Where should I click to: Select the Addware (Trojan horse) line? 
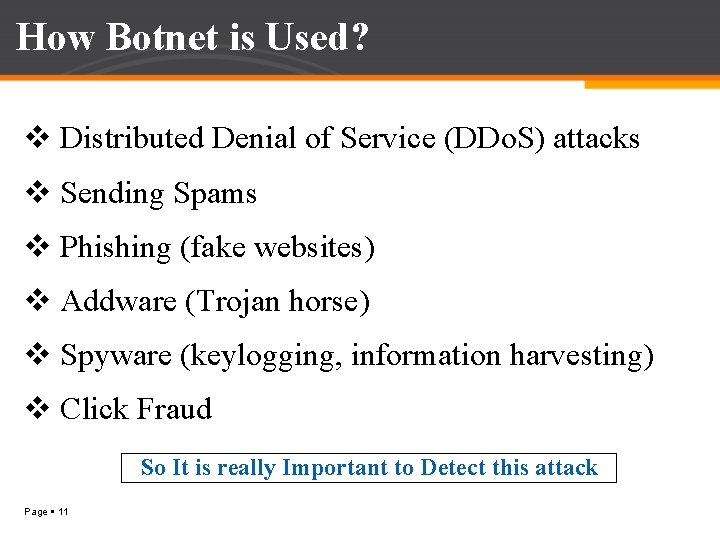pos(215,302)
